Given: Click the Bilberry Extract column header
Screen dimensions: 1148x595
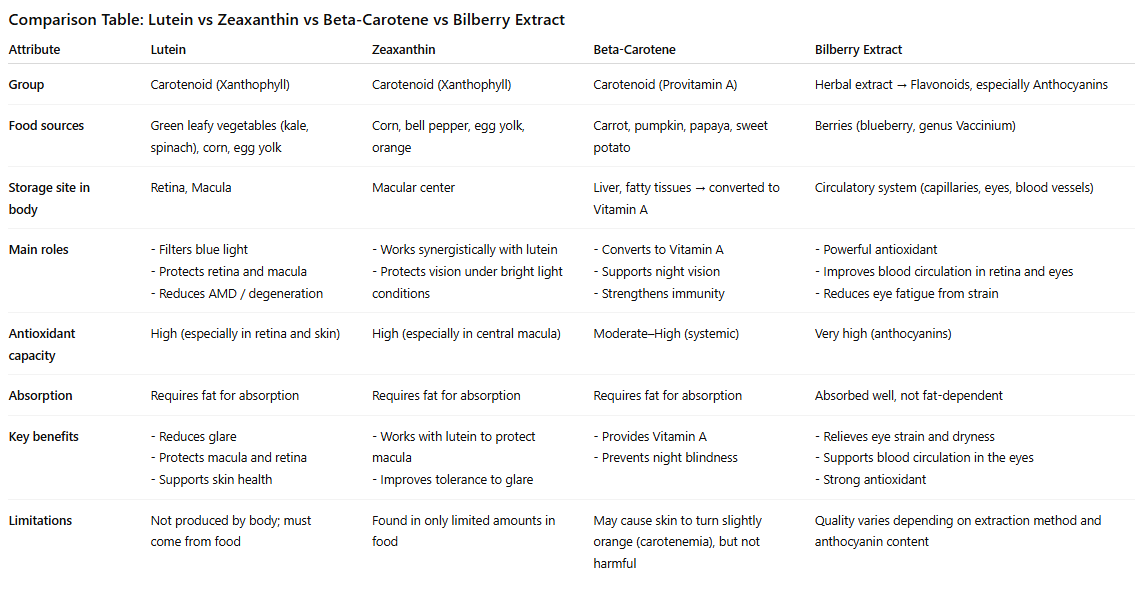Looking at the screenshot, I should tap(858, 49).
